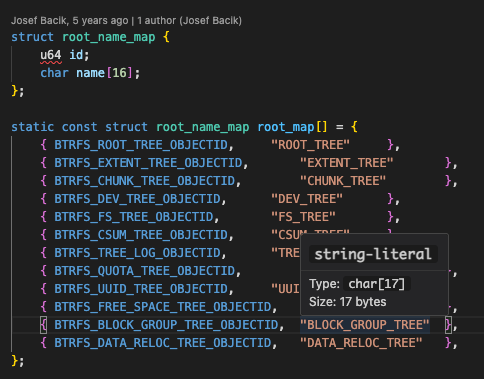Click the "FS_TREE" string literal

click(303, 217)
